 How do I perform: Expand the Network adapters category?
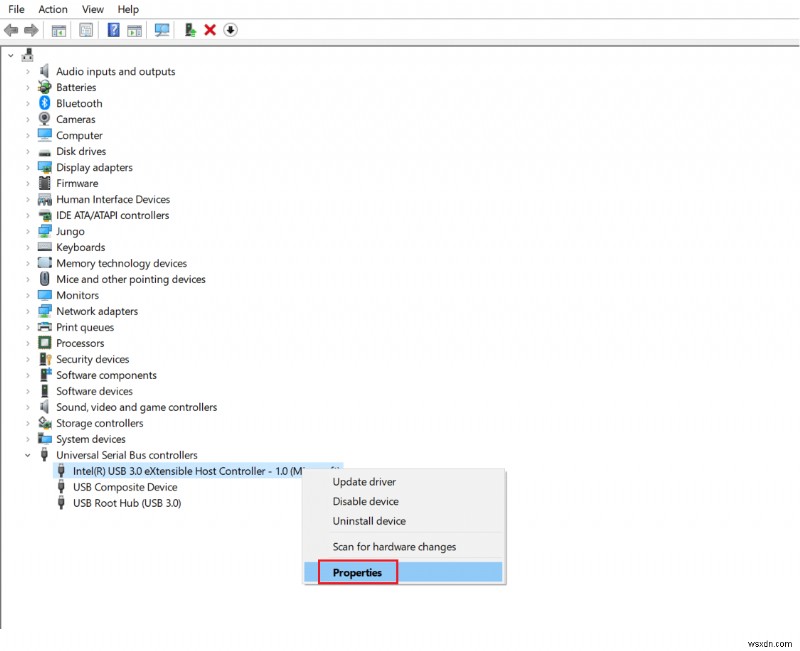[x=27, y=311]
